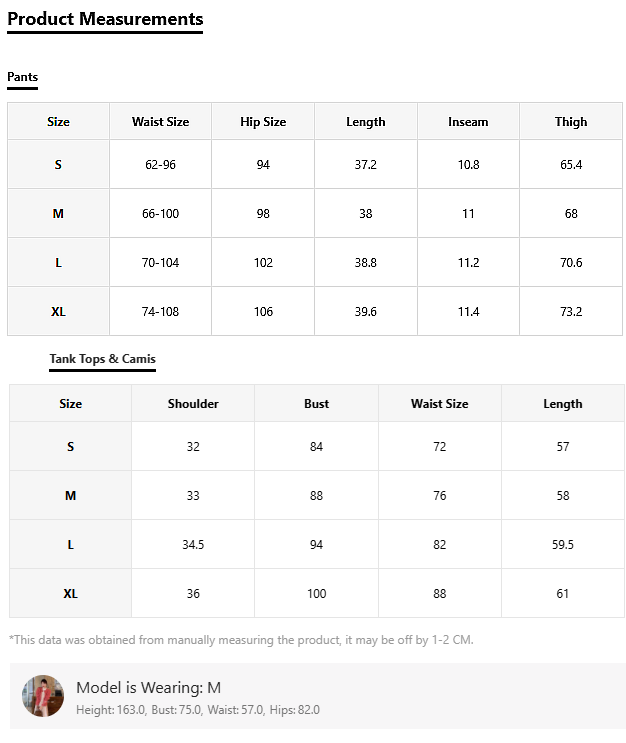Click the model avatar thumbnail
Viewport: 626px width, 743px height.
[x=43, y=696]
